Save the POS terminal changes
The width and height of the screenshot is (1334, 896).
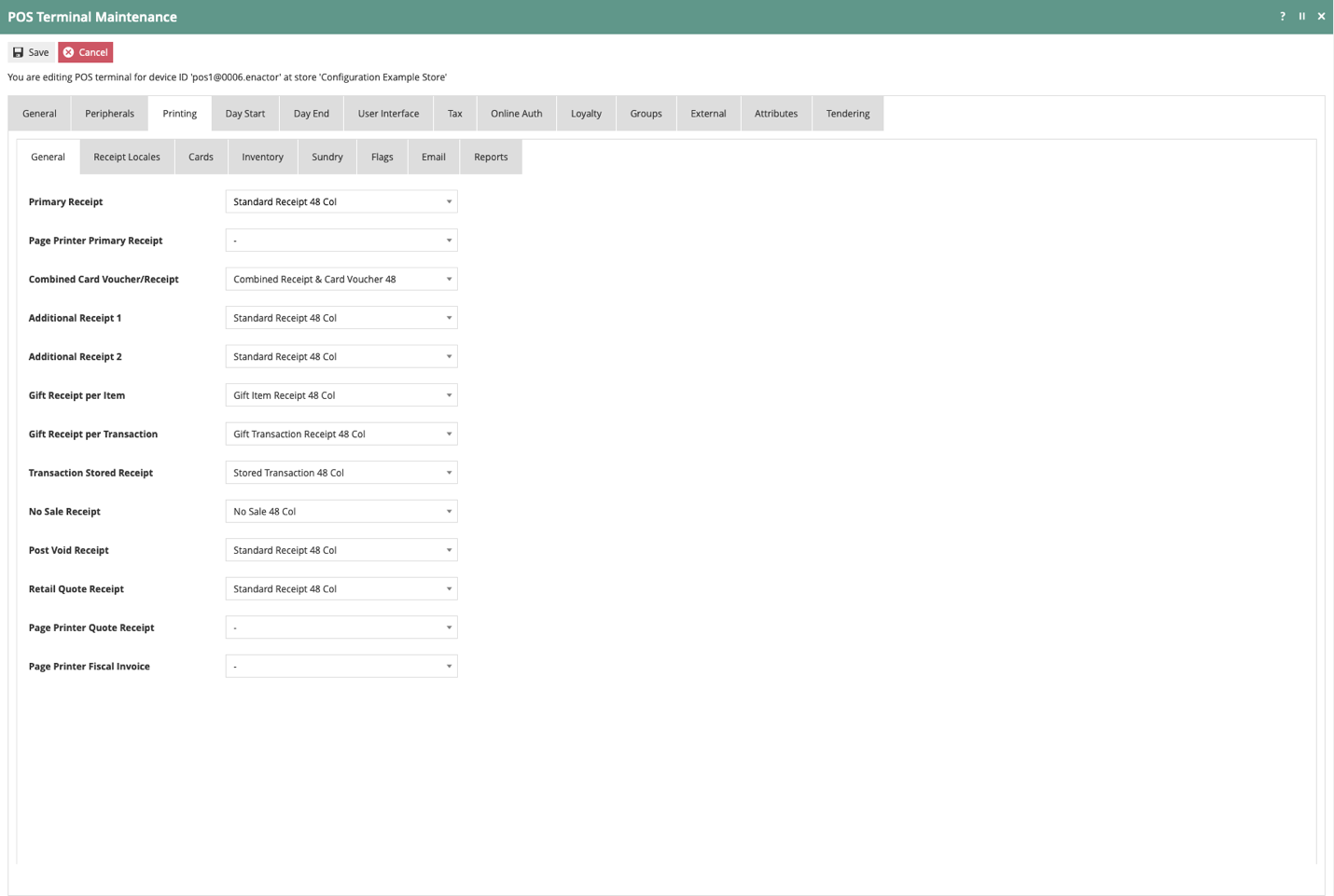click(x=31, y=52)
